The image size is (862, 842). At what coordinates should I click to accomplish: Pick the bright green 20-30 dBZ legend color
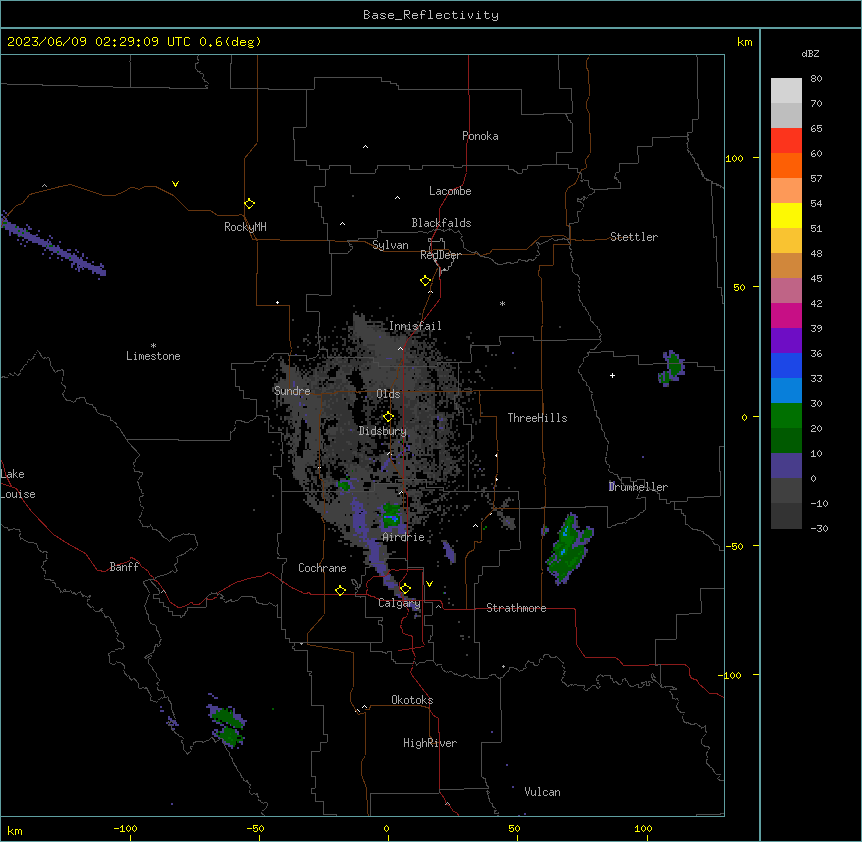[x=786, y=416]
